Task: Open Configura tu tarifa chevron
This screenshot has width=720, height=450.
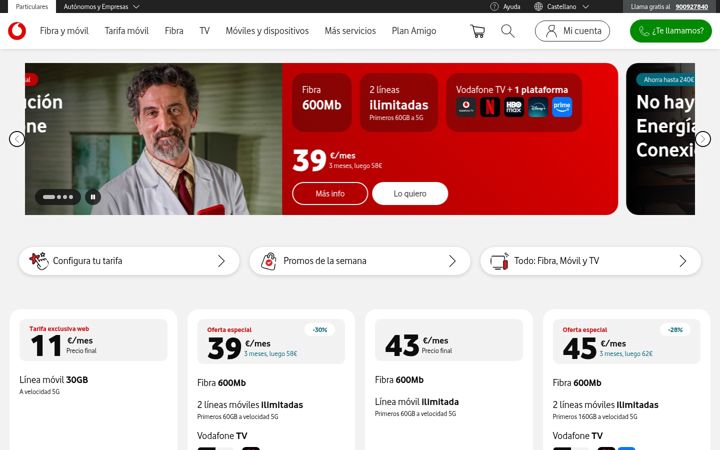Action: coord(221,261)
